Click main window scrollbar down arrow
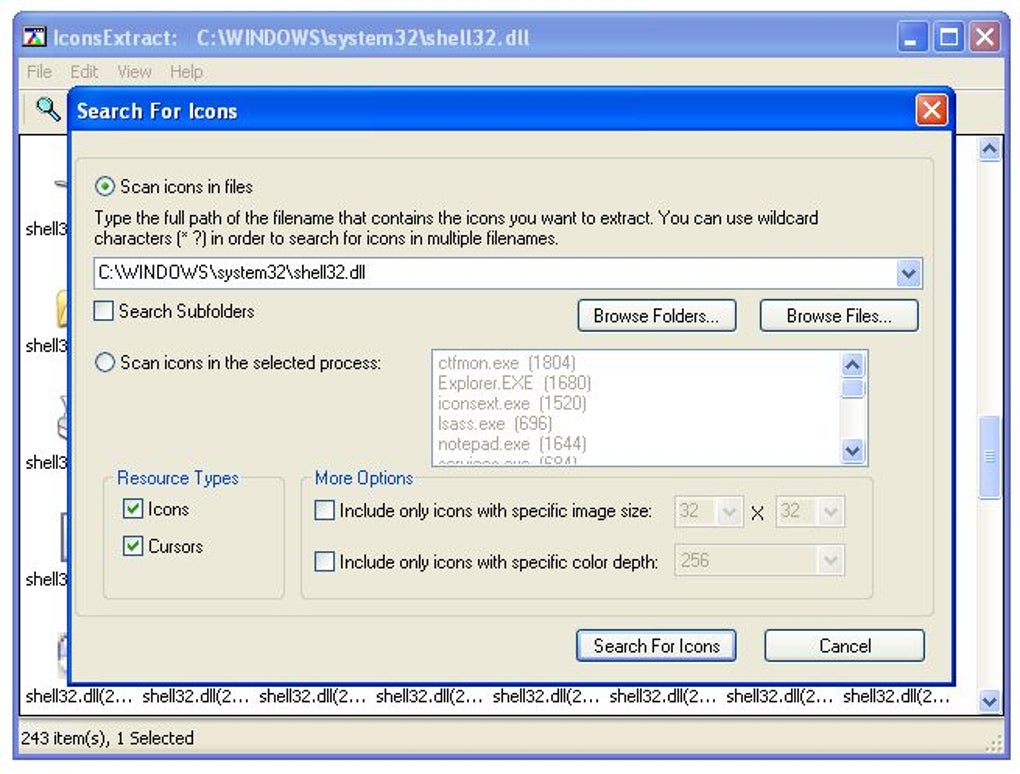This screenshot has width=1020, height=774. pyautogui.click(x=989, y=701)
